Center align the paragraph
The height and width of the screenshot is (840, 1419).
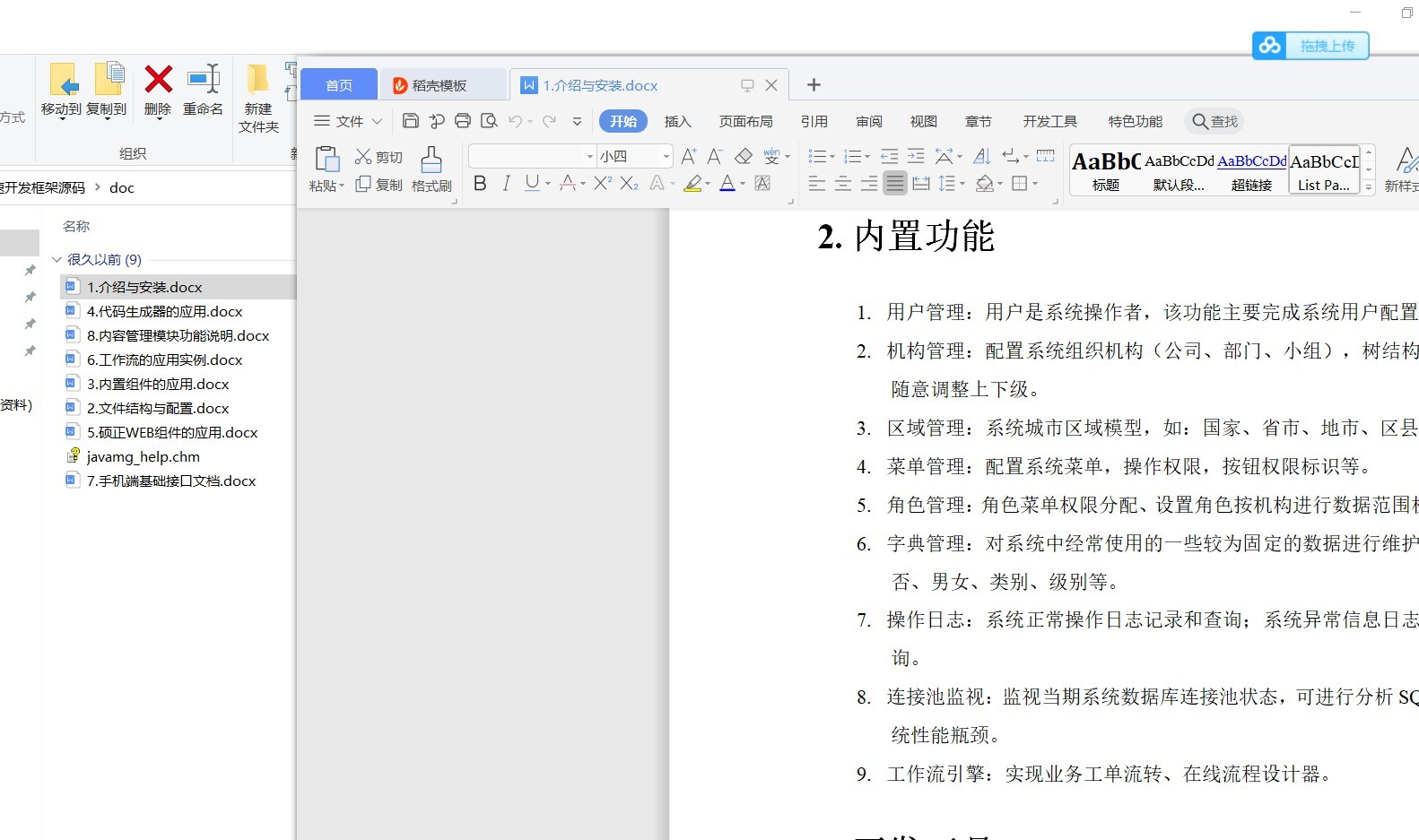tap(843, 184)
